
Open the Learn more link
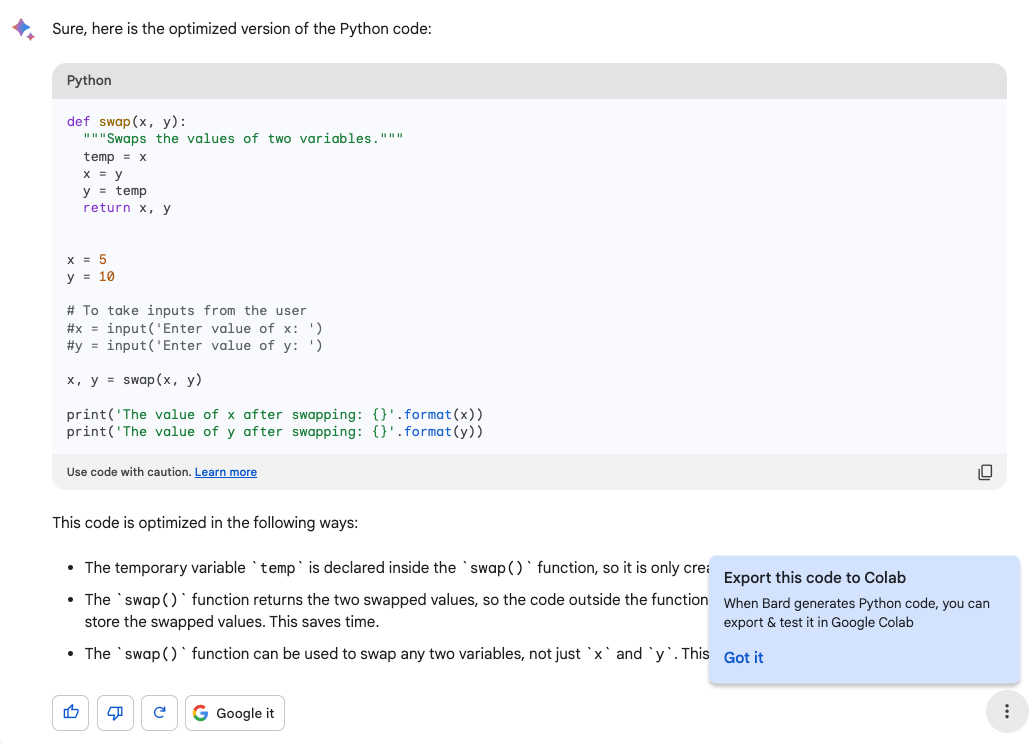click(x=226, y=472)
